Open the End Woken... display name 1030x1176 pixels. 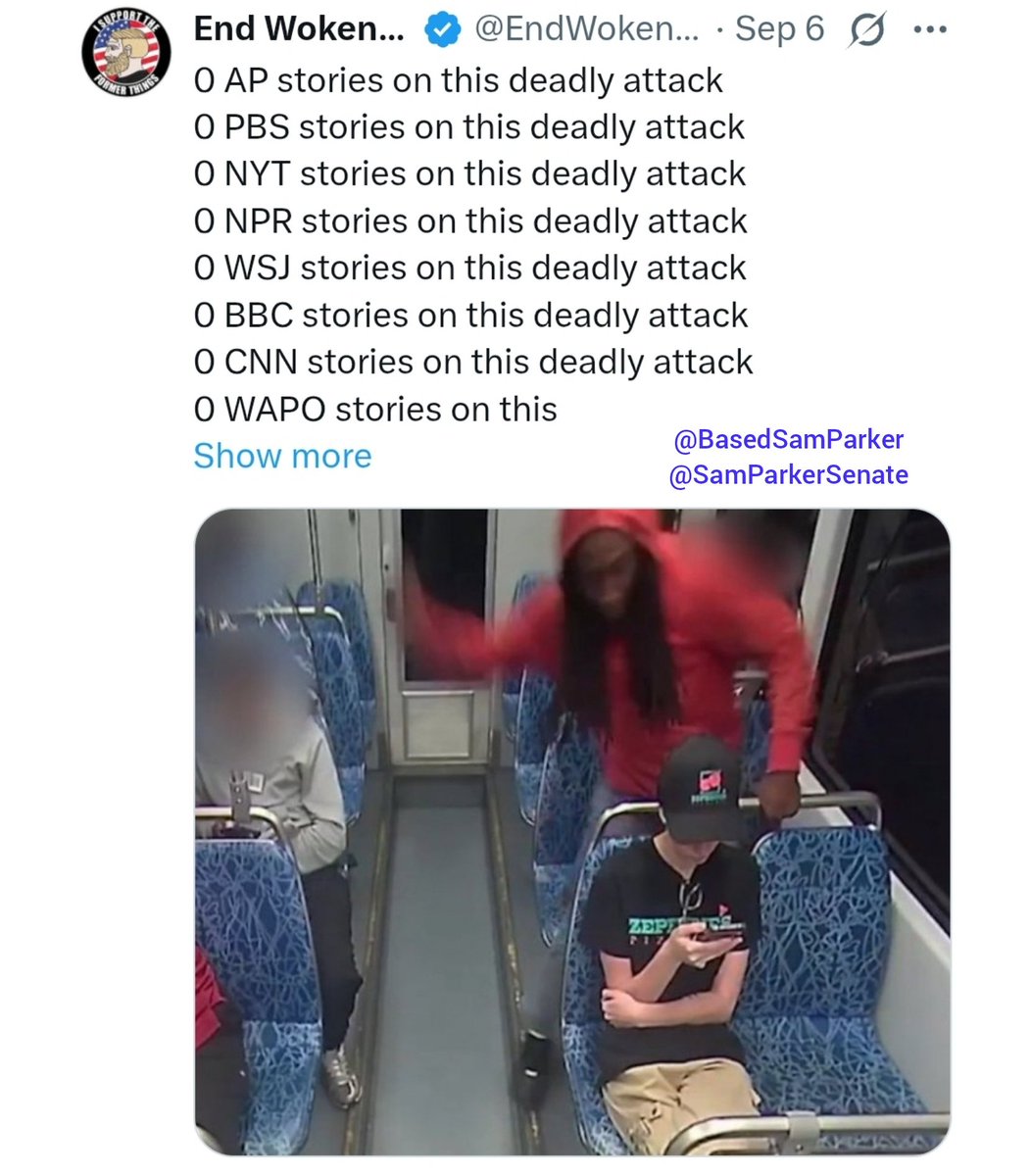[x=299, y=29]
